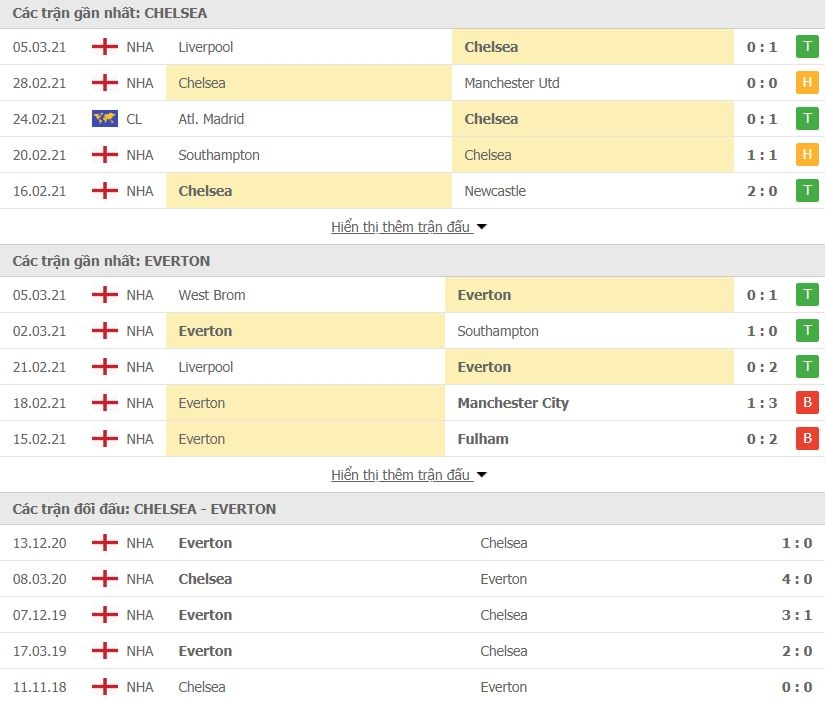Viewport: 825px width, 701px height.
Task: Click the green T badge on the Liverpool vs Everton row
Action: tap(807, 367)
